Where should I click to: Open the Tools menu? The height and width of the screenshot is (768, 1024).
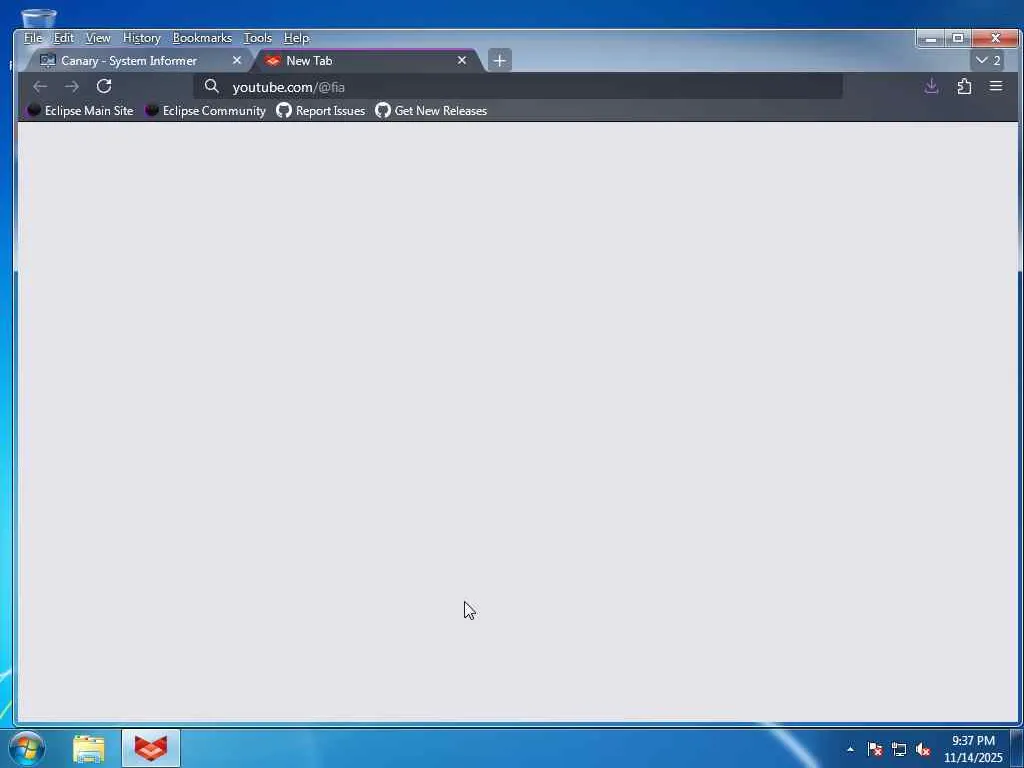coord(257,38)
